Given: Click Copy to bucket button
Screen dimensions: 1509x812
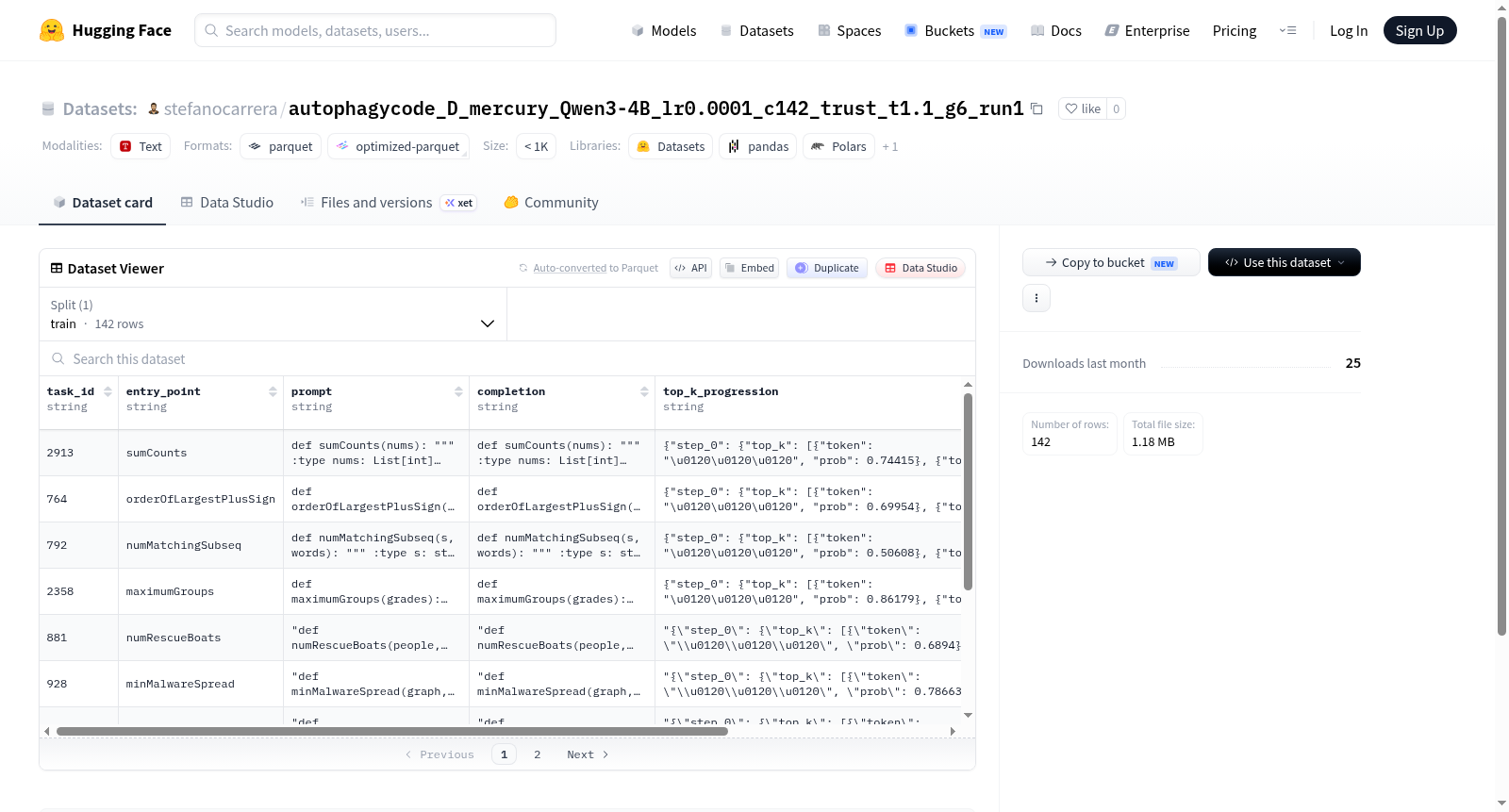Looking at the screenshot, I should [1111, 262].
